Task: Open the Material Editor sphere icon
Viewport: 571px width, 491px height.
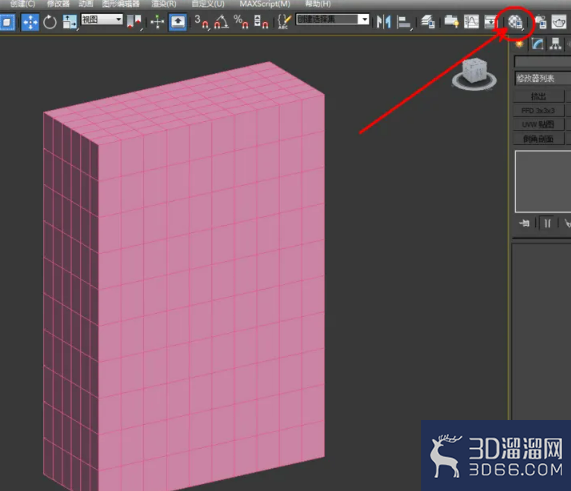Action: 515,22
